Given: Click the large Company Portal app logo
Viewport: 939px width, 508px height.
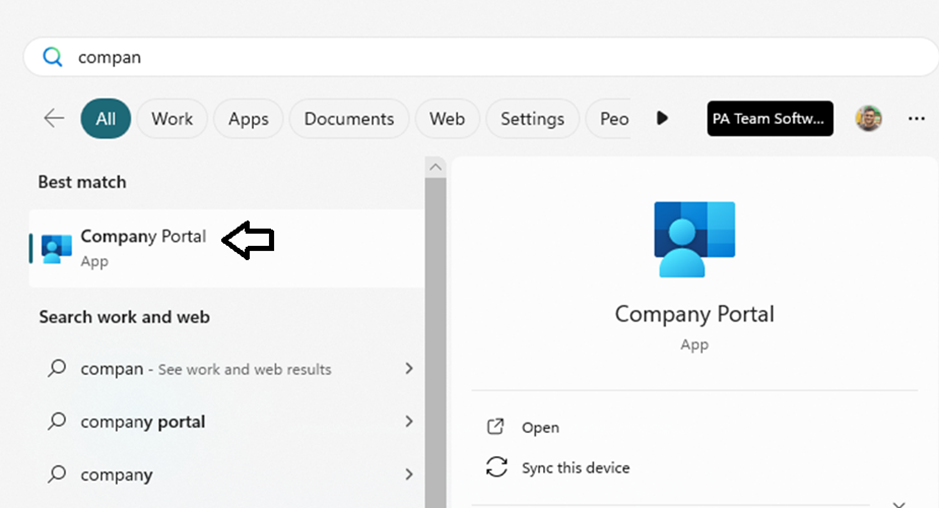Looking at the screenshot, I should tap(694, 238).
